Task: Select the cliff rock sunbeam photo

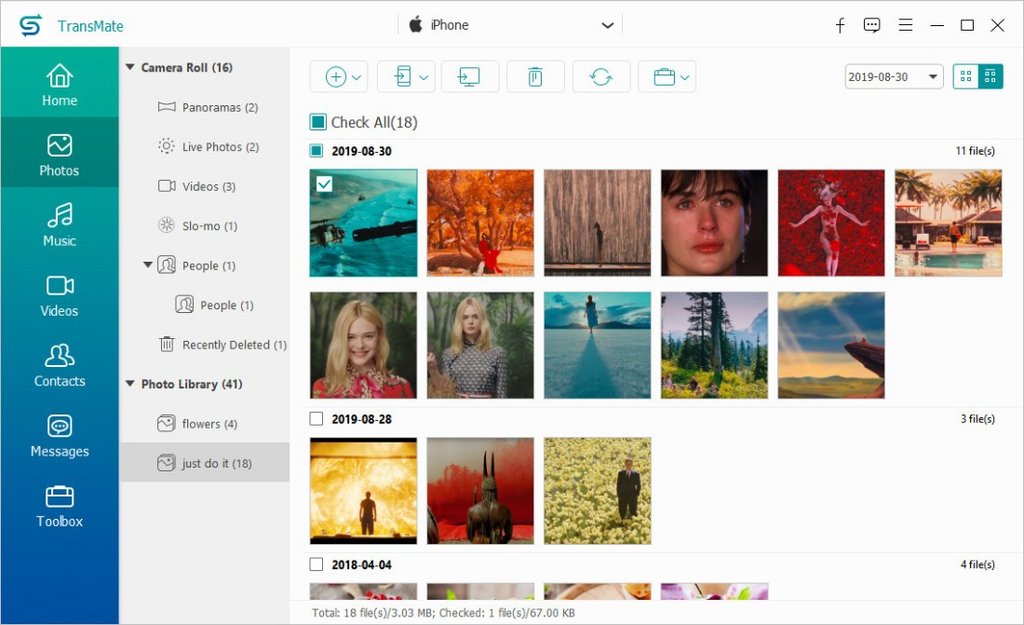Action: coord(831,345)
